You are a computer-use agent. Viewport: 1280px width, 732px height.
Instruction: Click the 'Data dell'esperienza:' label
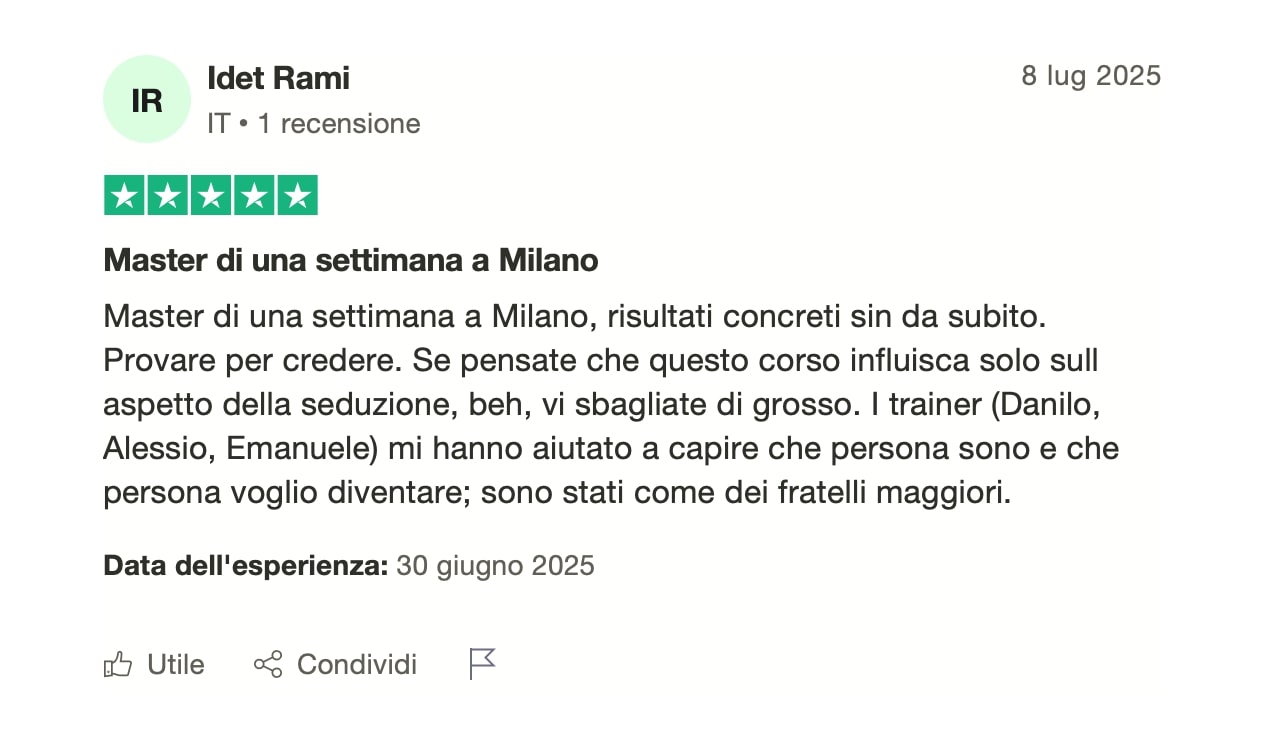(246, 566)
